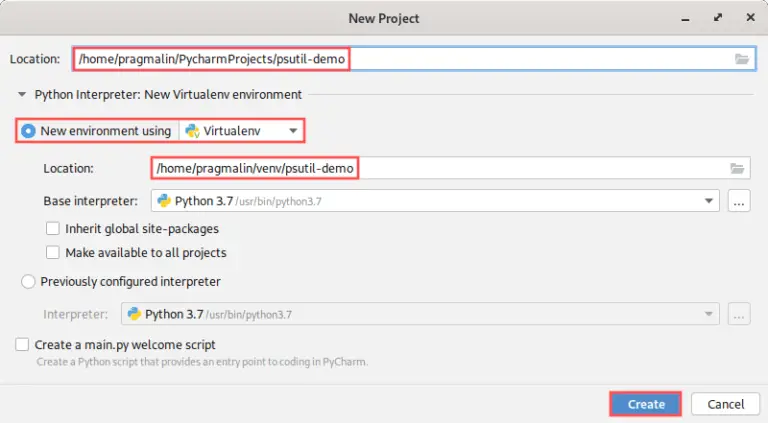768x423 pixels.
Task: Enable Create a main.py welcome script
Action: (22, 345)
